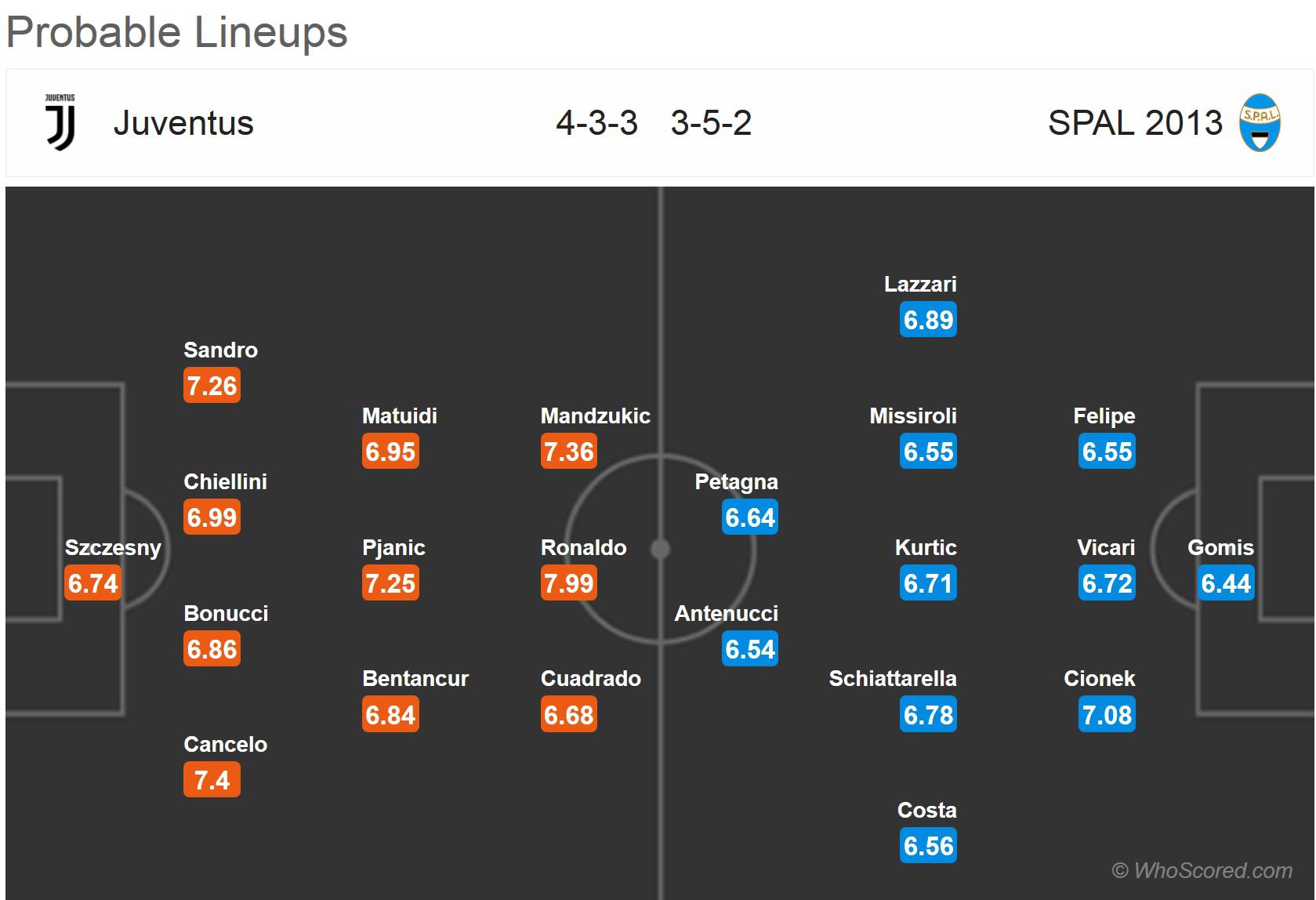Select Lazzari's 6.89 rating badge
Screen dimensions: 1316x900
[928, 320]
